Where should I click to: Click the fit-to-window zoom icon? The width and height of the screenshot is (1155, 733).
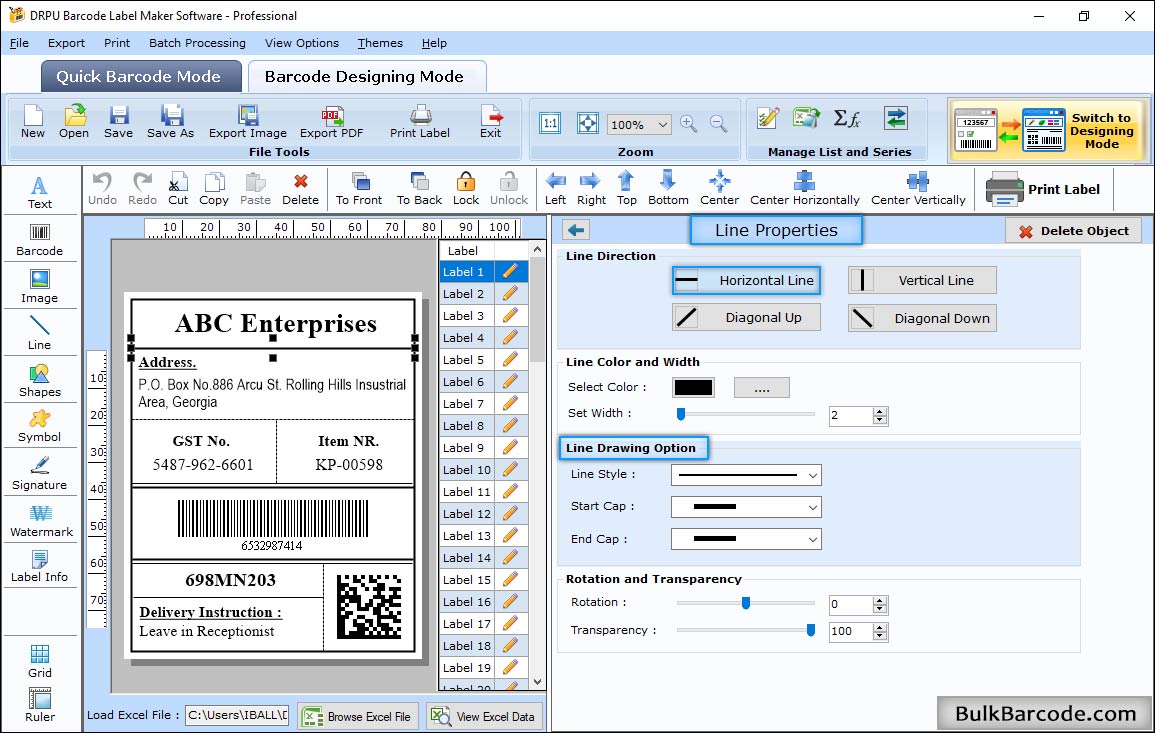tap(588, 123)
